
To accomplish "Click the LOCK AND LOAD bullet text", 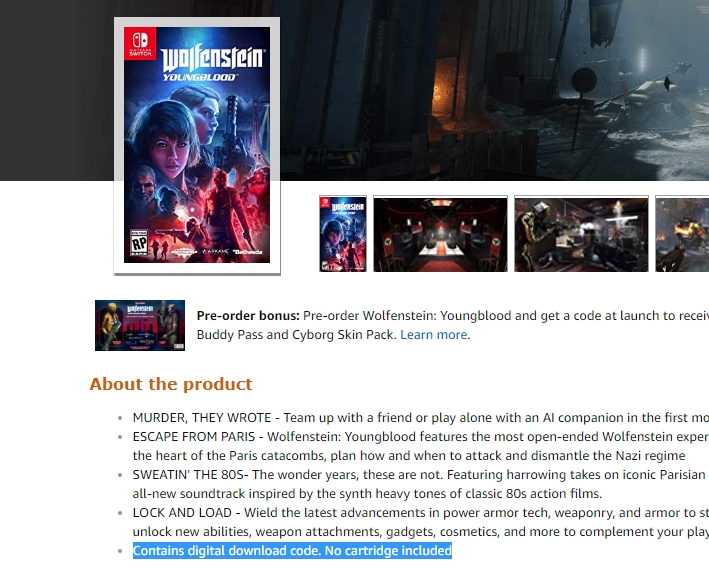I will coord(421,522).
